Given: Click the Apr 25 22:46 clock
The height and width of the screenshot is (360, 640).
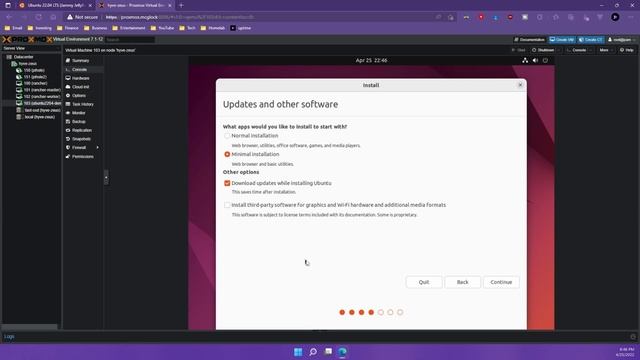Looking at the screenshot, I should [x=371, y=60].
